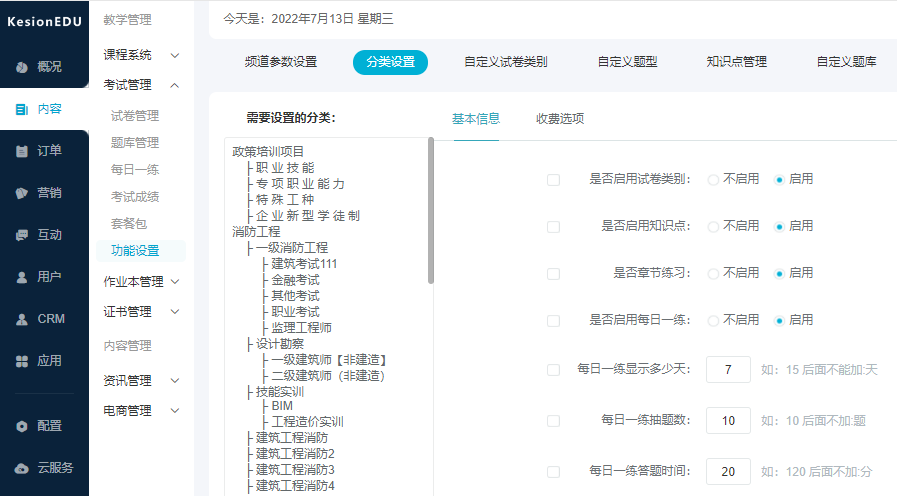This screenshot has width=897, height=496.
Task: Open the 用户 users sidebar icon
Action: pos(22,277)
